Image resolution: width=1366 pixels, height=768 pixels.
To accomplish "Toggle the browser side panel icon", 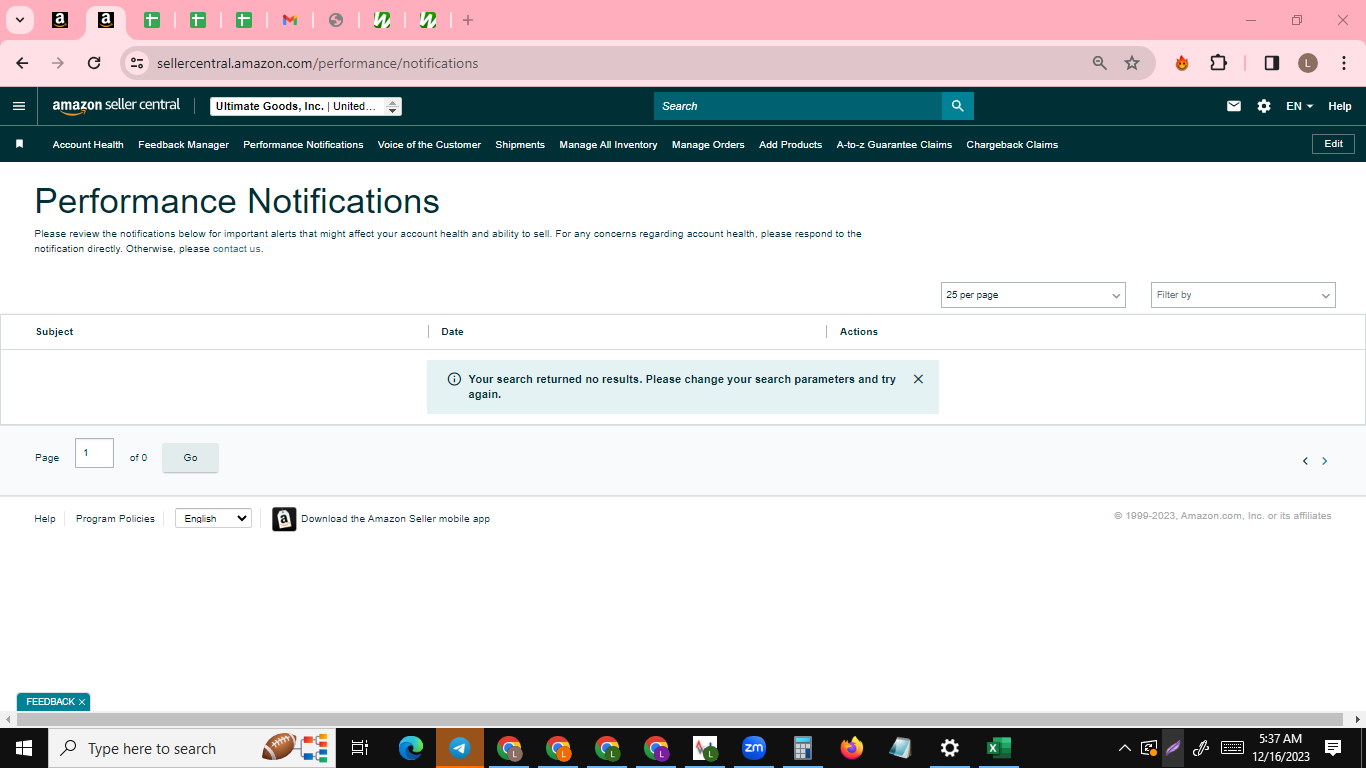I will (x=1272, y=63).
